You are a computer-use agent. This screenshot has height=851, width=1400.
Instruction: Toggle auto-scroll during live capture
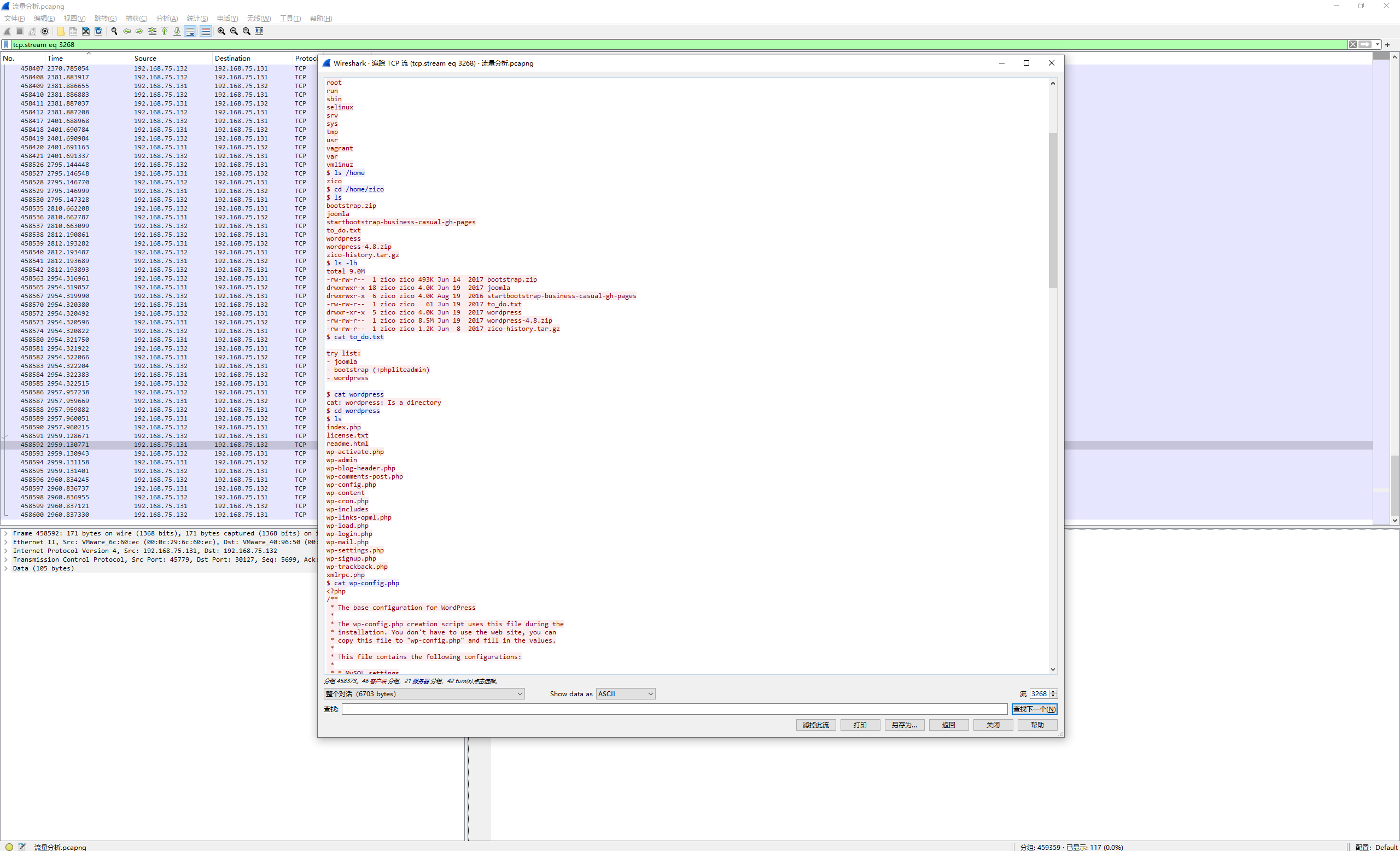(190, 31)
